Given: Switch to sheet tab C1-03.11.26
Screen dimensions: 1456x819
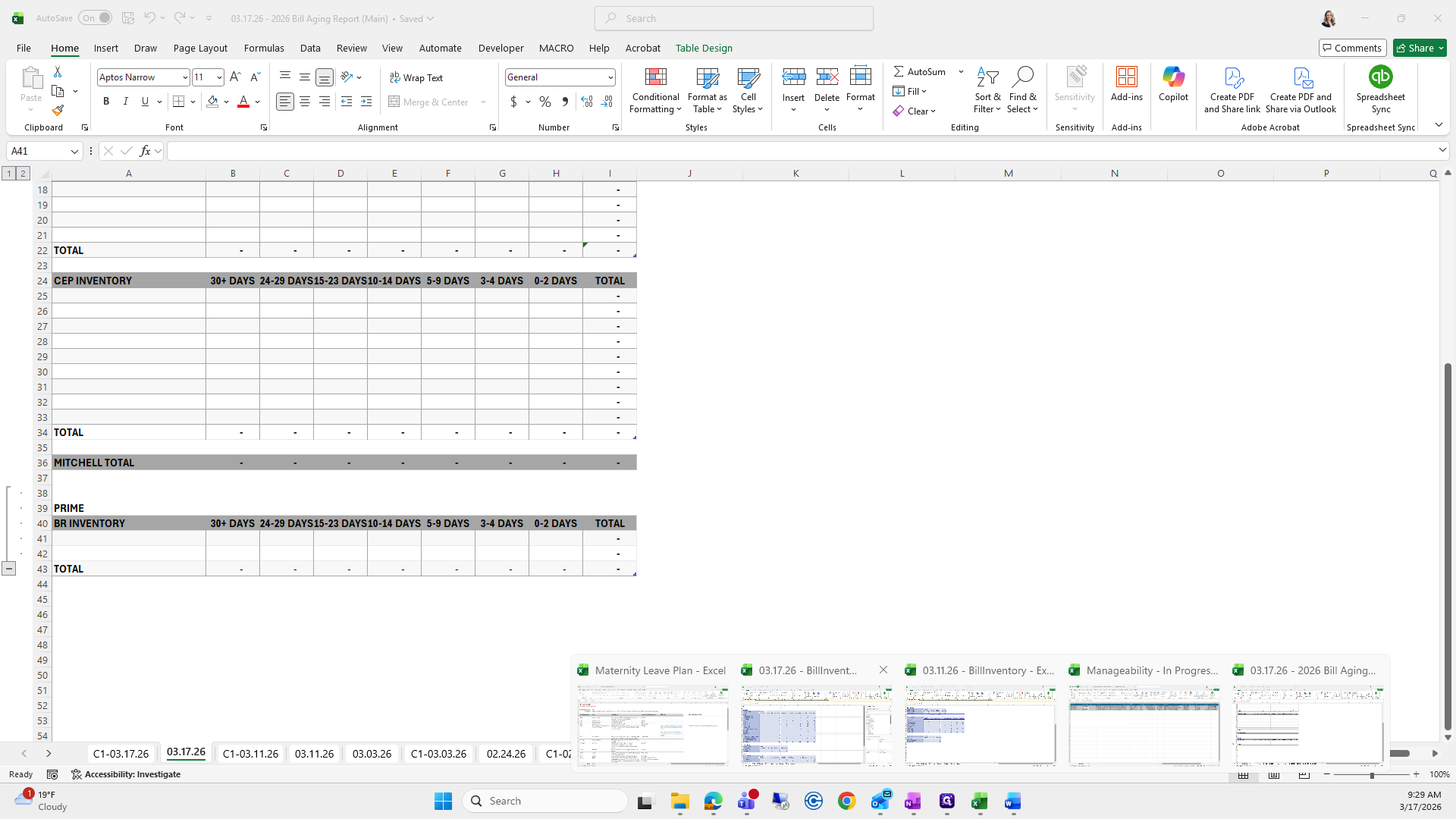Looking at the screenshot, I should point(250,754).
